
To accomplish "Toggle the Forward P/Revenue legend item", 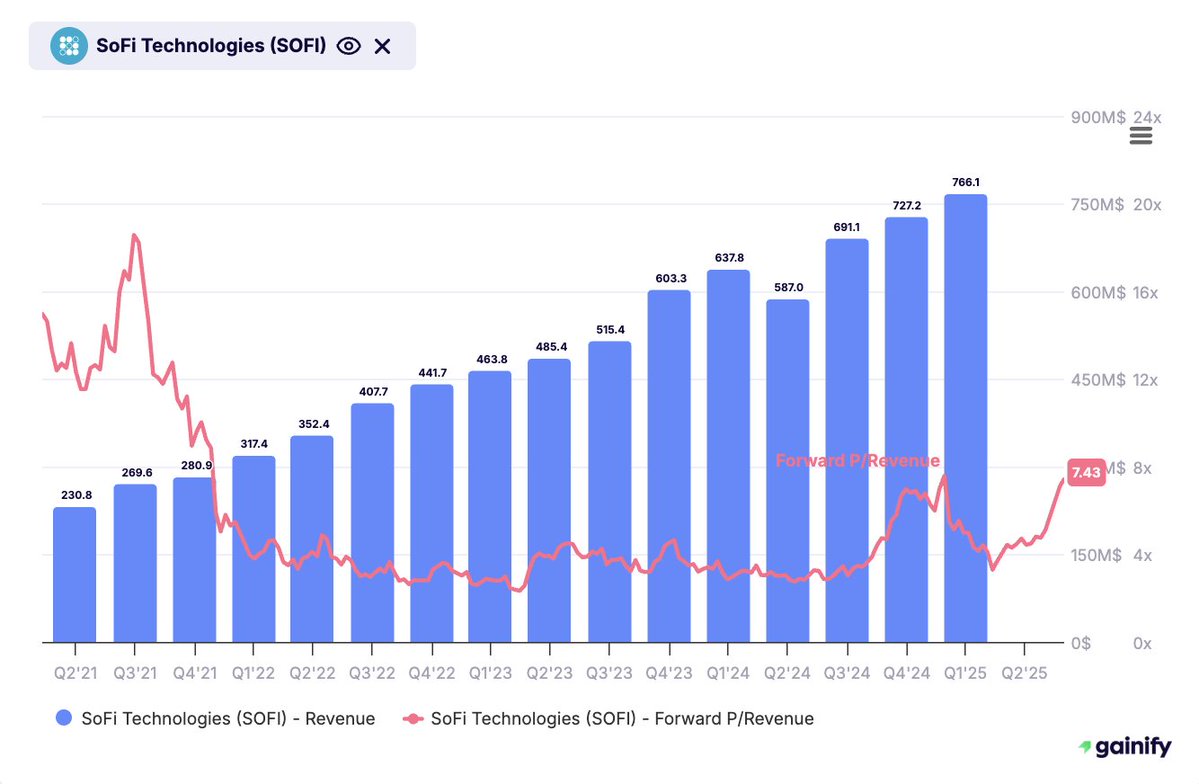I will [x=609, y=718].
